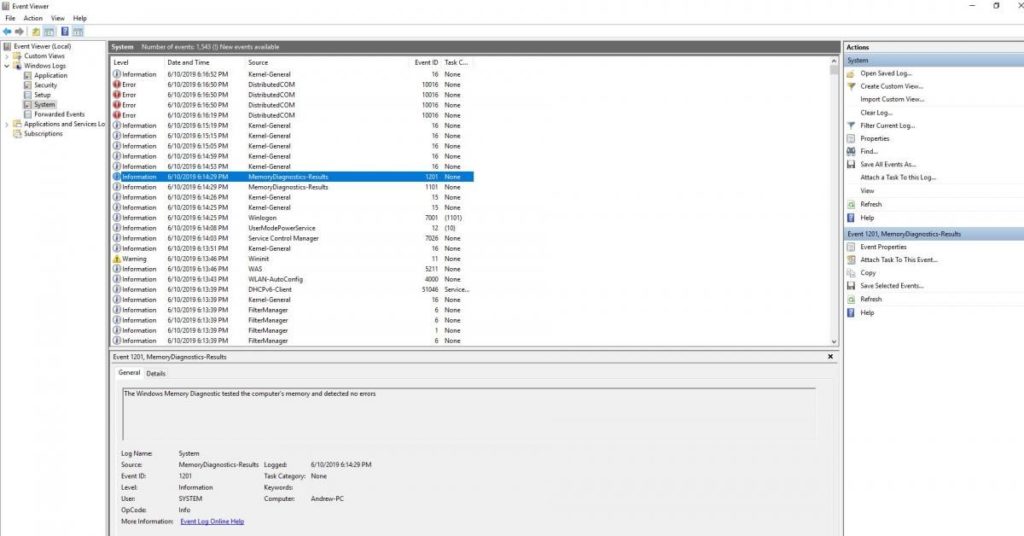Collapse the Windows Logs tree node
Image resolution: width=1024 pixels, height=536 pixels.
(6, 66)
